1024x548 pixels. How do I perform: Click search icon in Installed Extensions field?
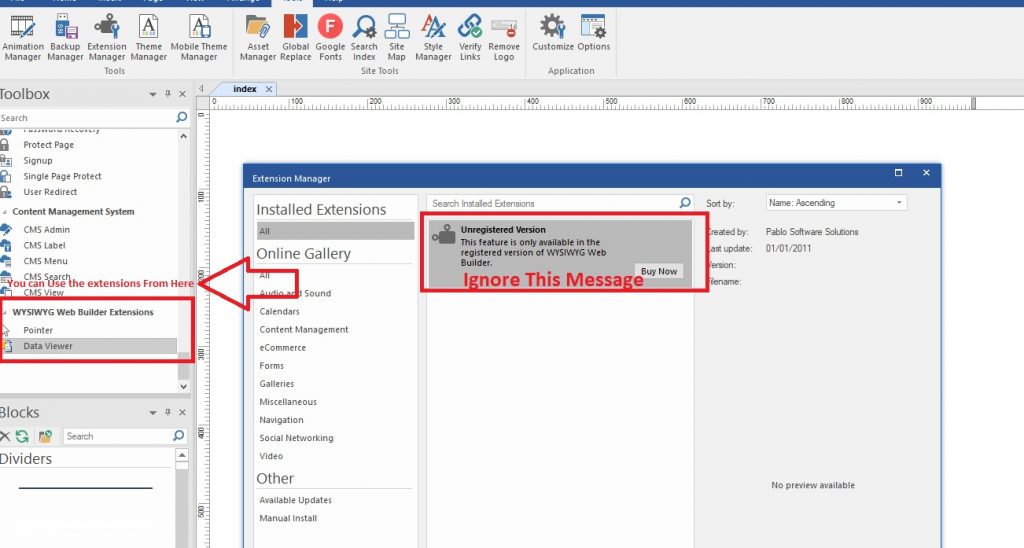point(684,203)
